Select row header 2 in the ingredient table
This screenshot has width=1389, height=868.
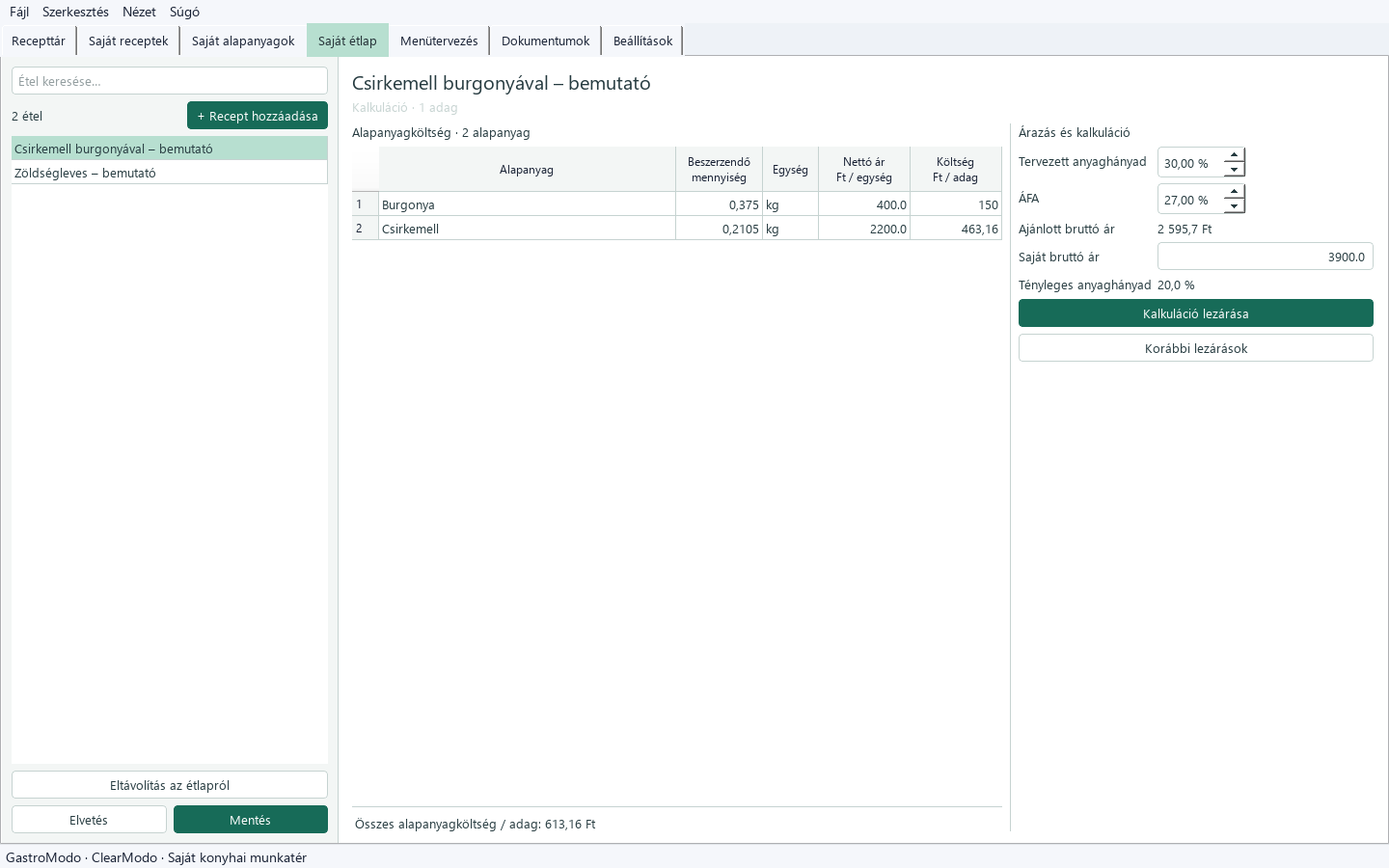pyautogui.click(x=366, y=229)
